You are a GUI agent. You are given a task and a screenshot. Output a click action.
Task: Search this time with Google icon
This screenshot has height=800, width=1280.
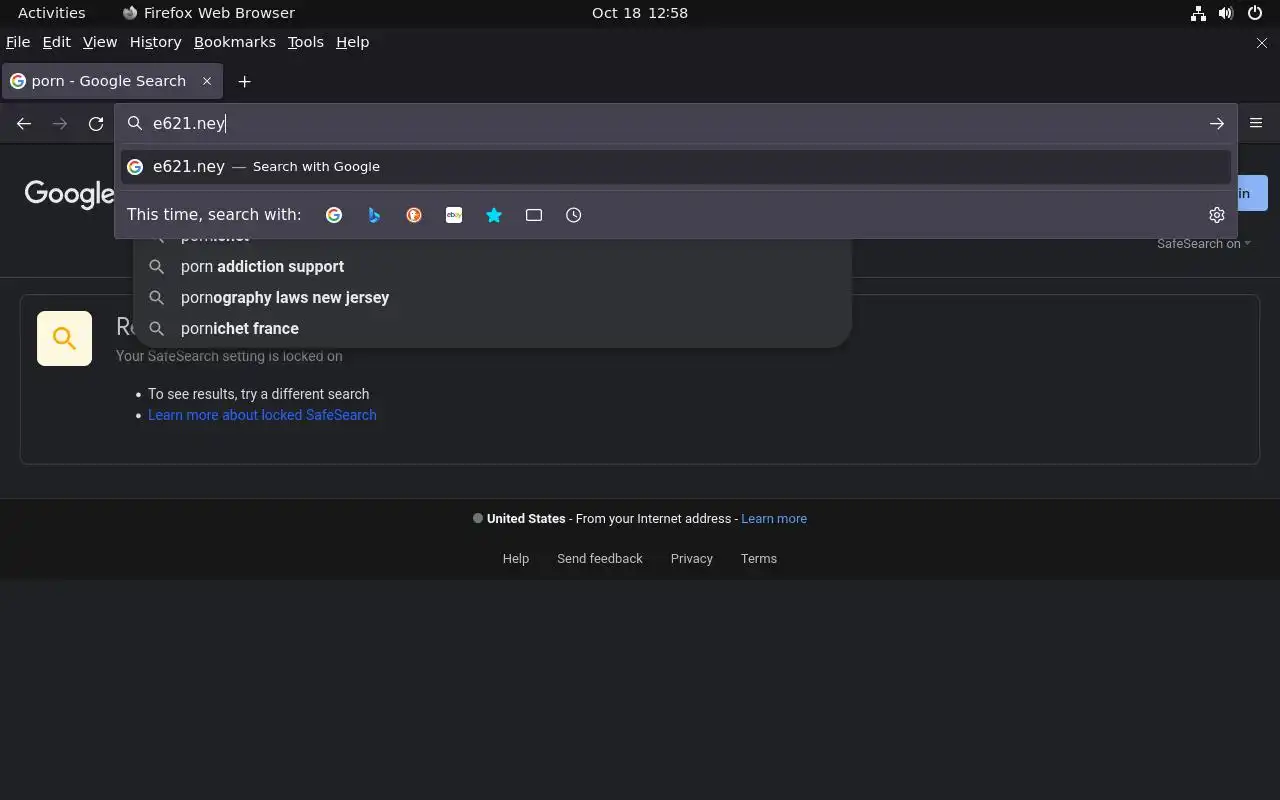tap(334, 215)
